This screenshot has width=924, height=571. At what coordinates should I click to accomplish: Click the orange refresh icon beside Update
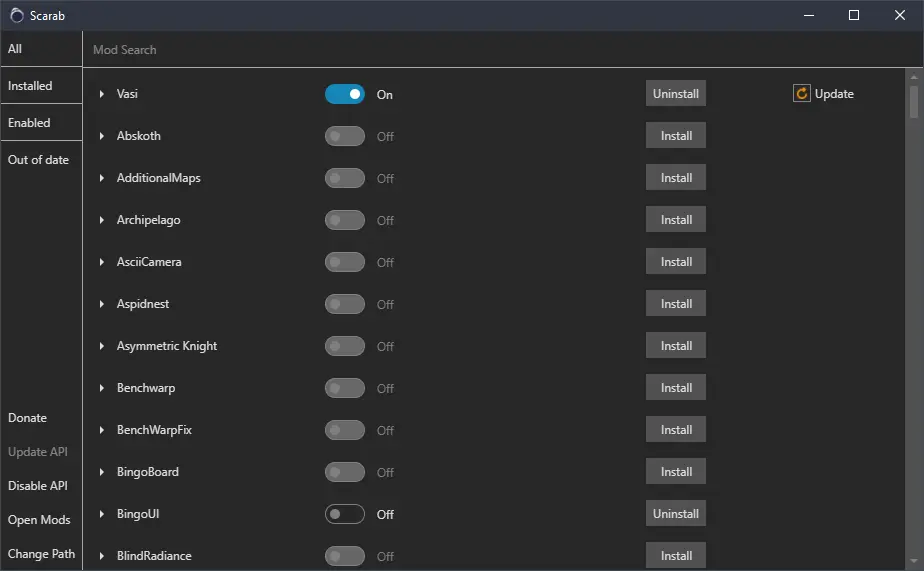[801, 94]
